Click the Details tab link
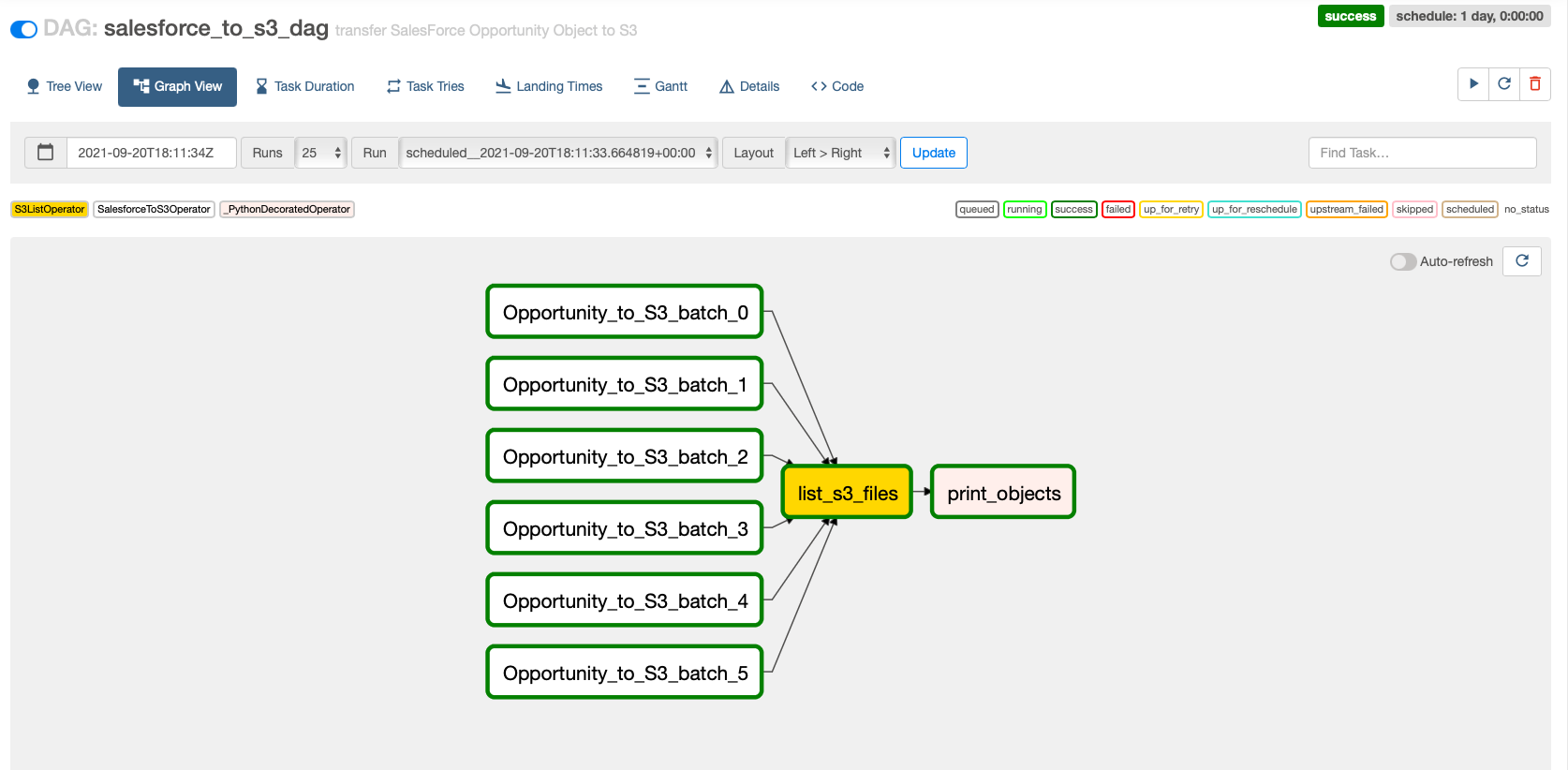The width and height of the screenshot is (1568, 770). click(749, 86)
